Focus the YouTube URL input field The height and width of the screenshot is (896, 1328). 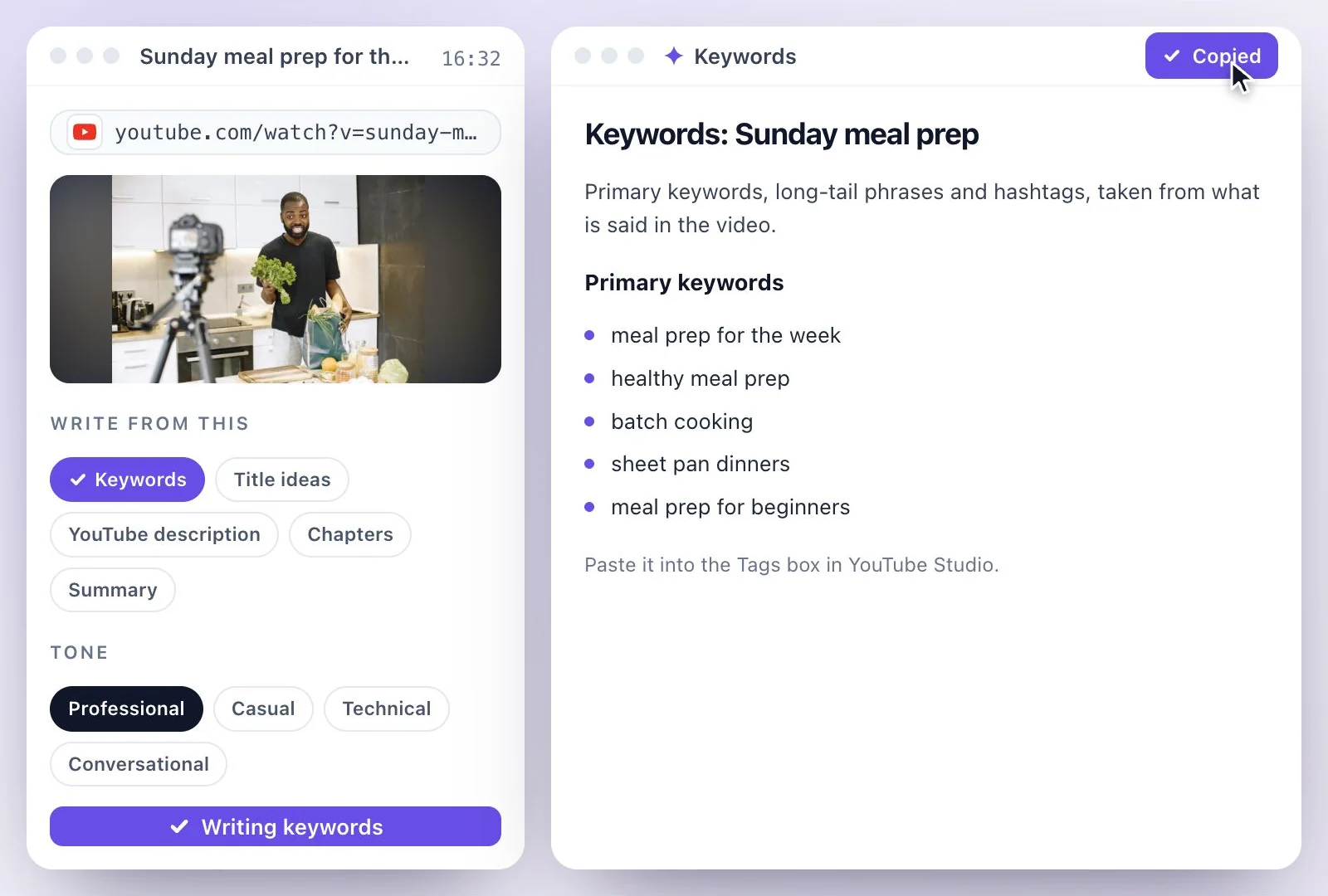tap(276, 132)
